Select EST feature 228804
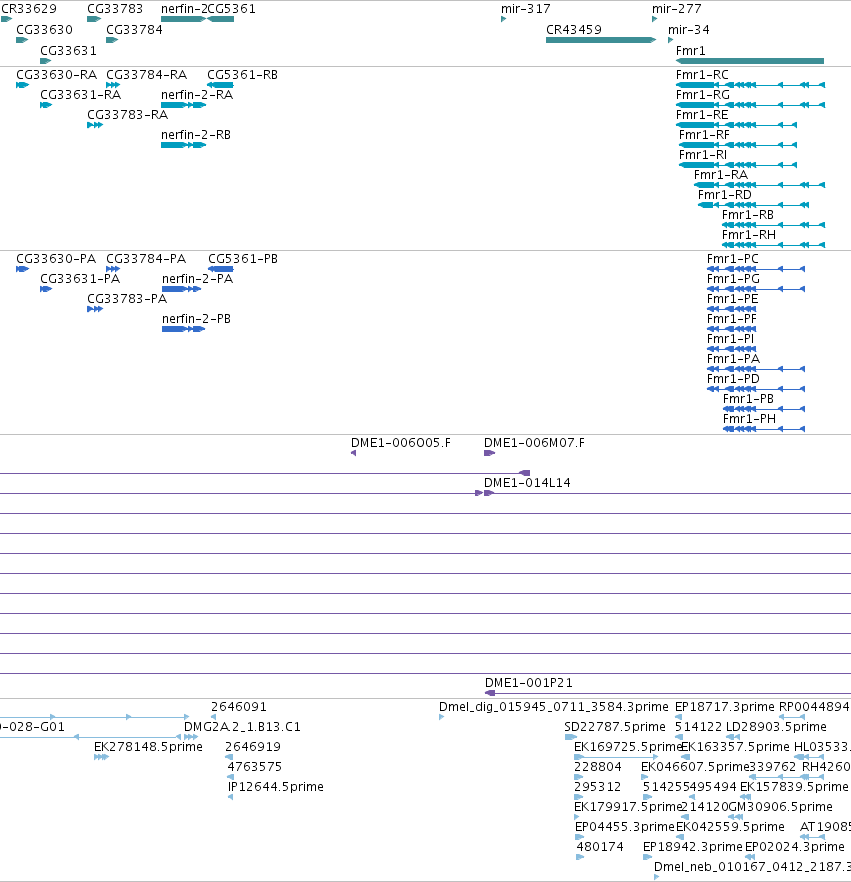Viewport: 851px width, 882px height. (578, 777)
